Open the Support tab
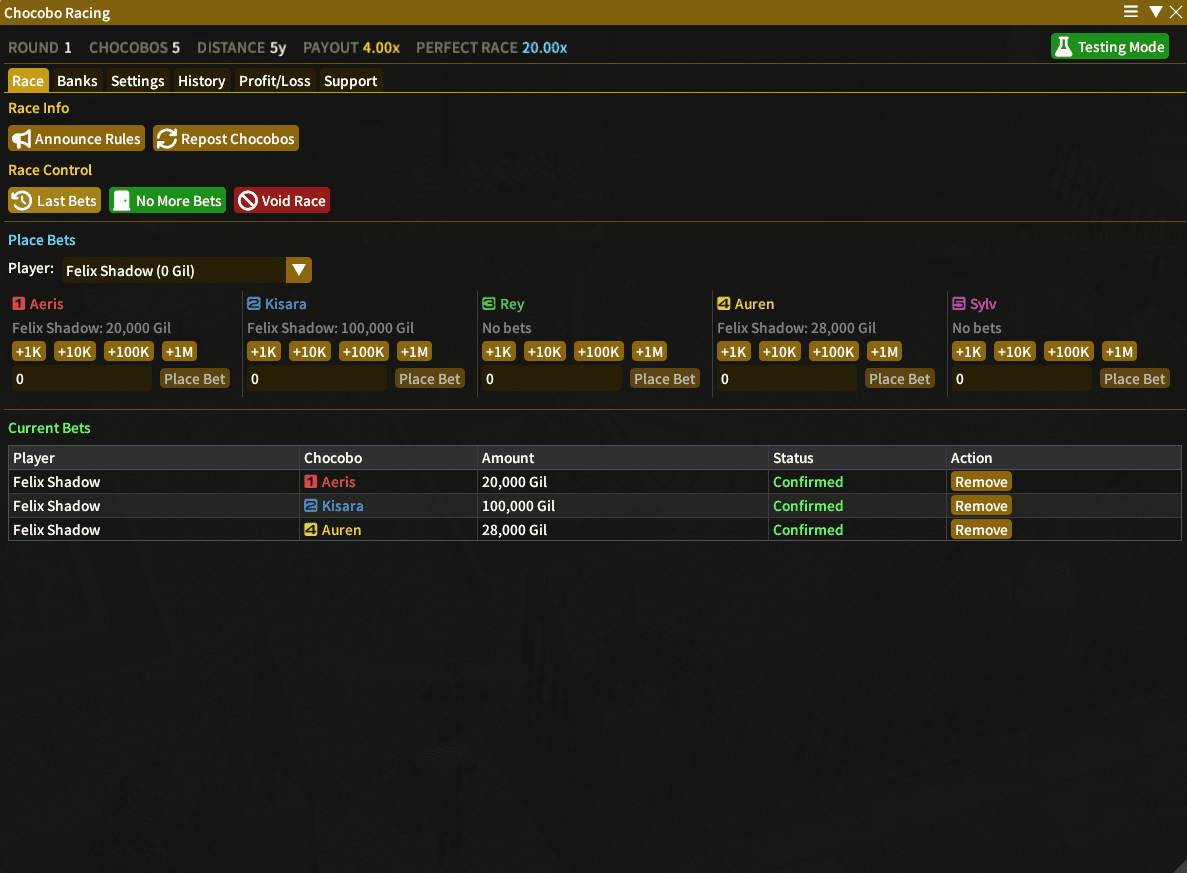Viewport: 1187px width, 873px height. [x=350, y=81]
